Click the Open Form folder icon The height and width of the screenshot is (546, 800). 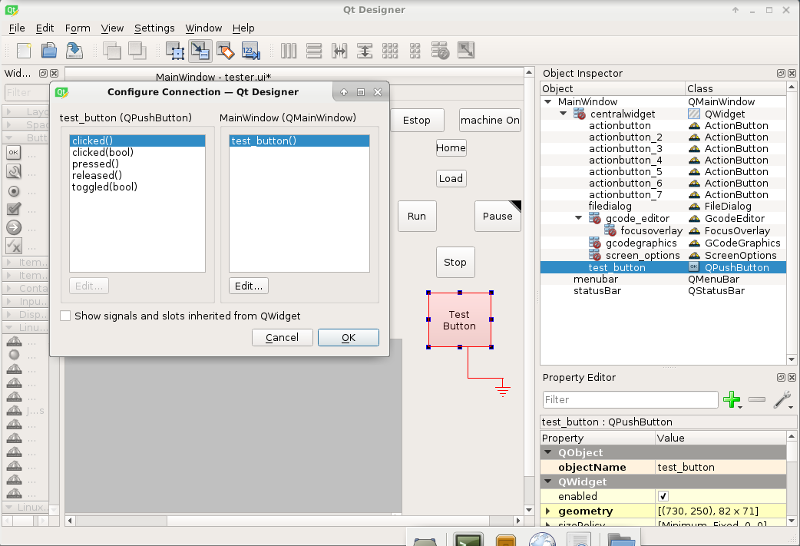click(x=48, y=50)
